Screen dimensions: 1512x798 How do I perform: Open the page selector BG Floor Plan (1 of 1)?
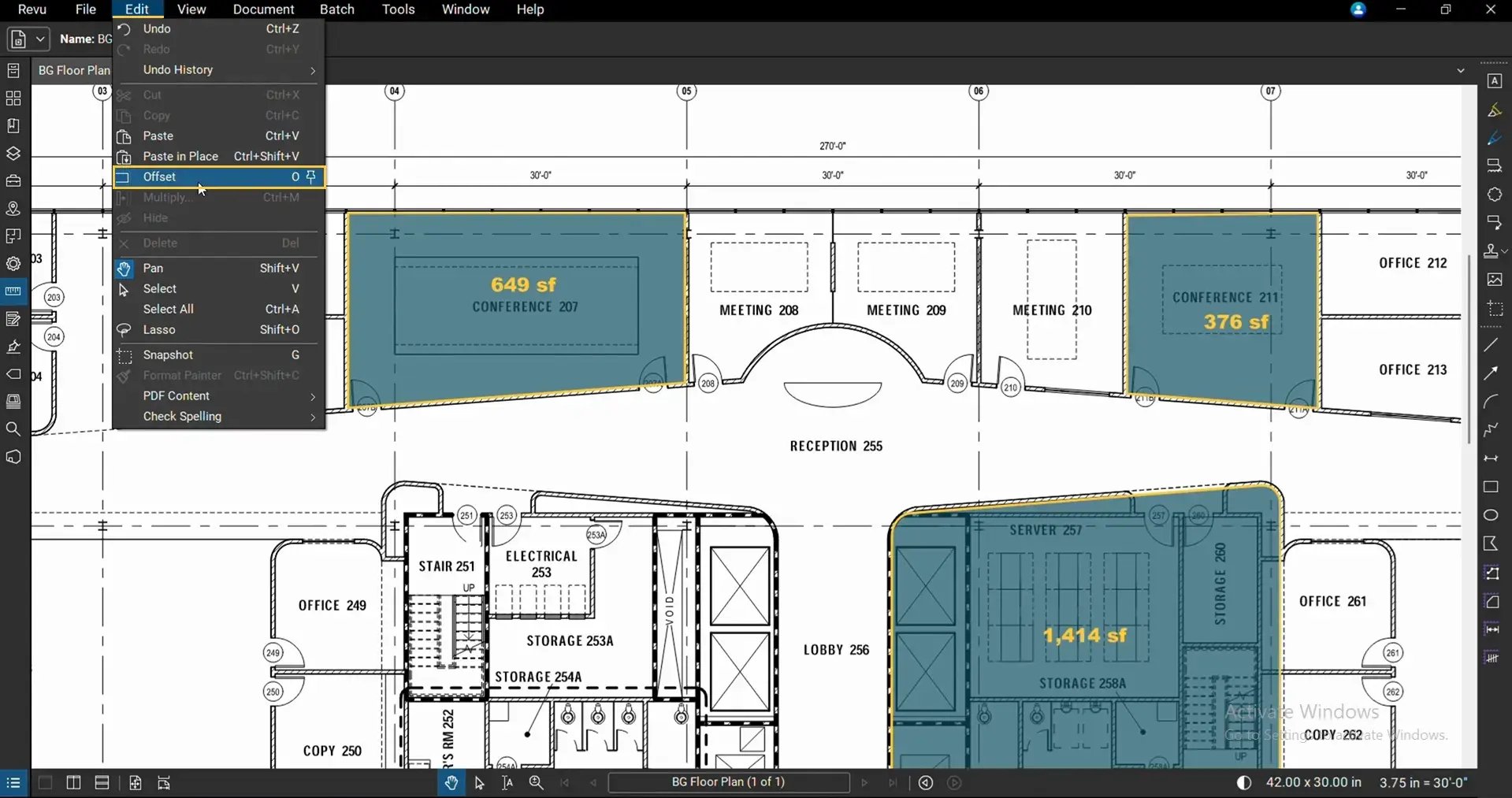pos(729,782)
